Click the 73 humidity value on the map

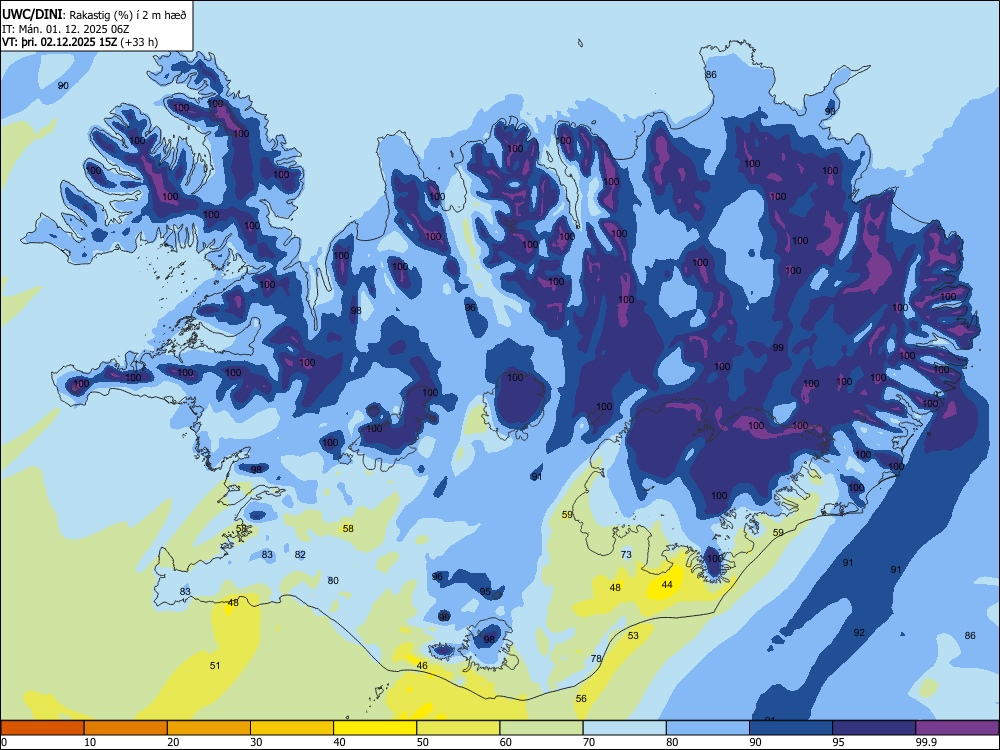tap(626, 554)
